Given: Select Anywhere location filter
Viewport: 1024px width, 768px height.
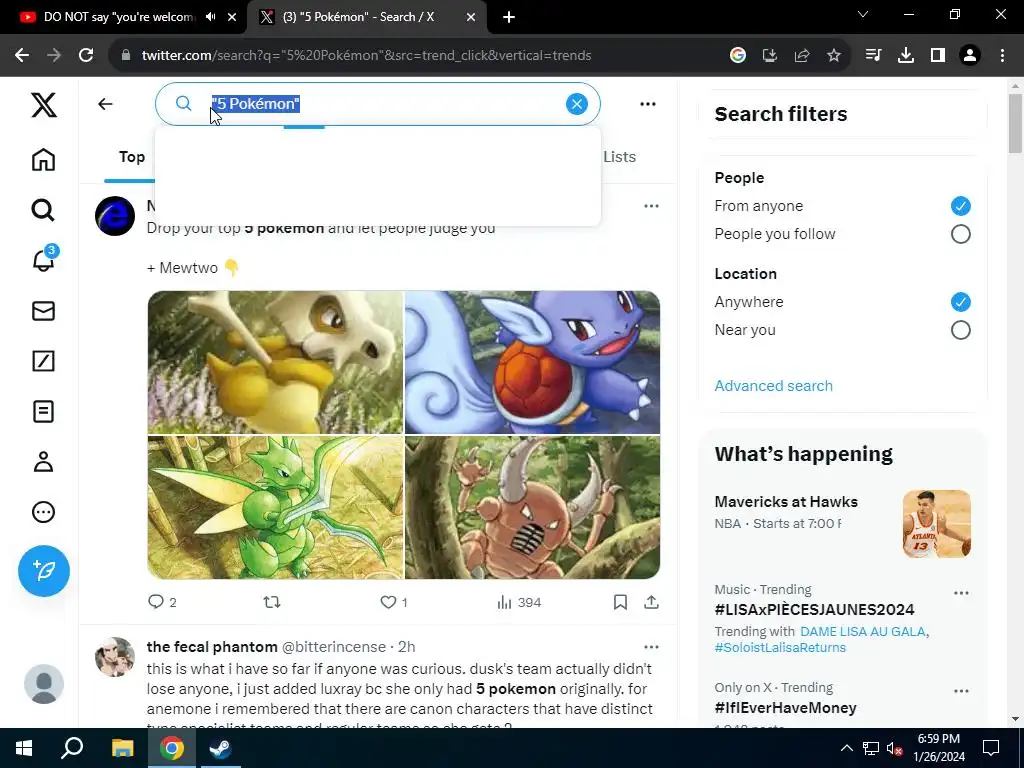Looking at the screenshot, I should tap(960, 302).
